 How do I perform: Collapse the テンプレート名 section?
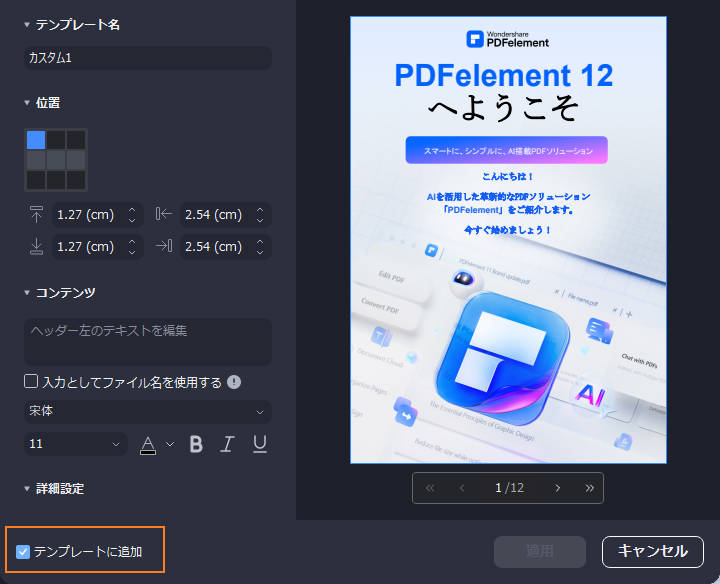click(27, 24)
